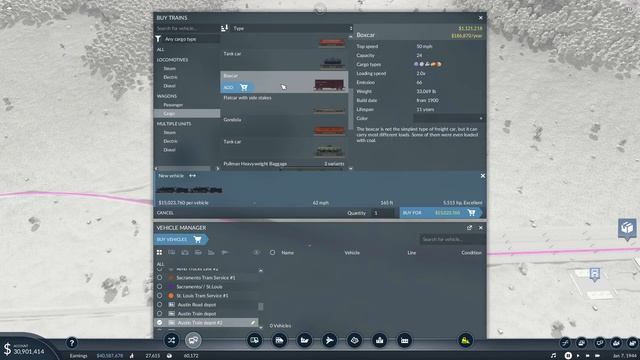The height and width of the screenshot is (360, 640).
Task: Click the rename pencil on Austin Train depot #2
Action: pyautogui.click(x=253, y=322)
